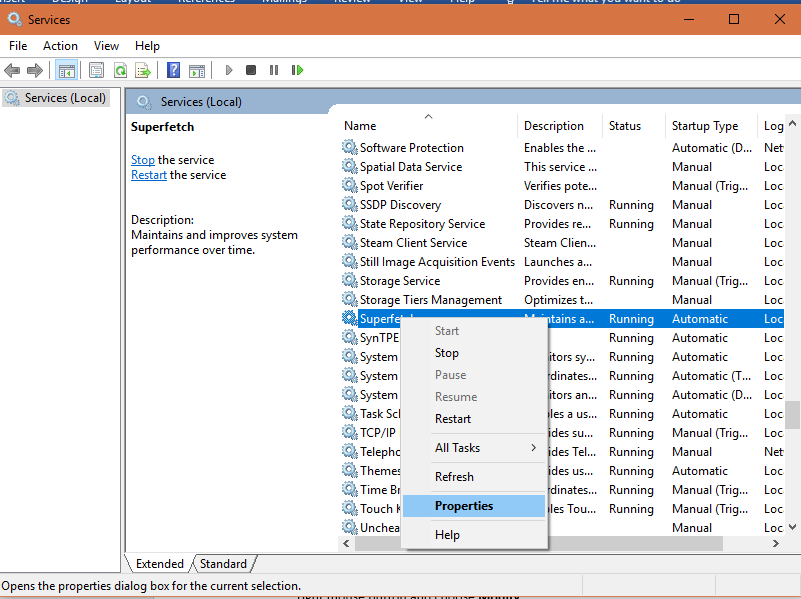Switch to the Standard tab
This screenshot has width=801, height=599.
click(x=223, y=564)
